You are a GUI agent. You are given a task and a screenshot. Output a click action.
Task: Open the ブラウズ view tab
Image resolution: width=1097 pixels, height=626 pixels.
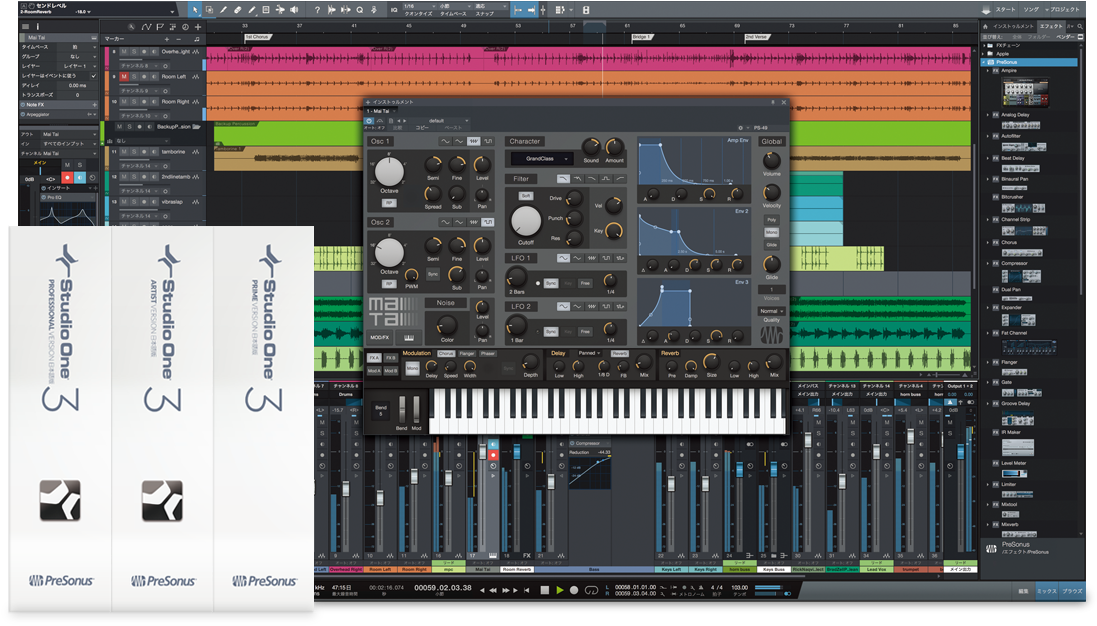[x=1073, y=591]
